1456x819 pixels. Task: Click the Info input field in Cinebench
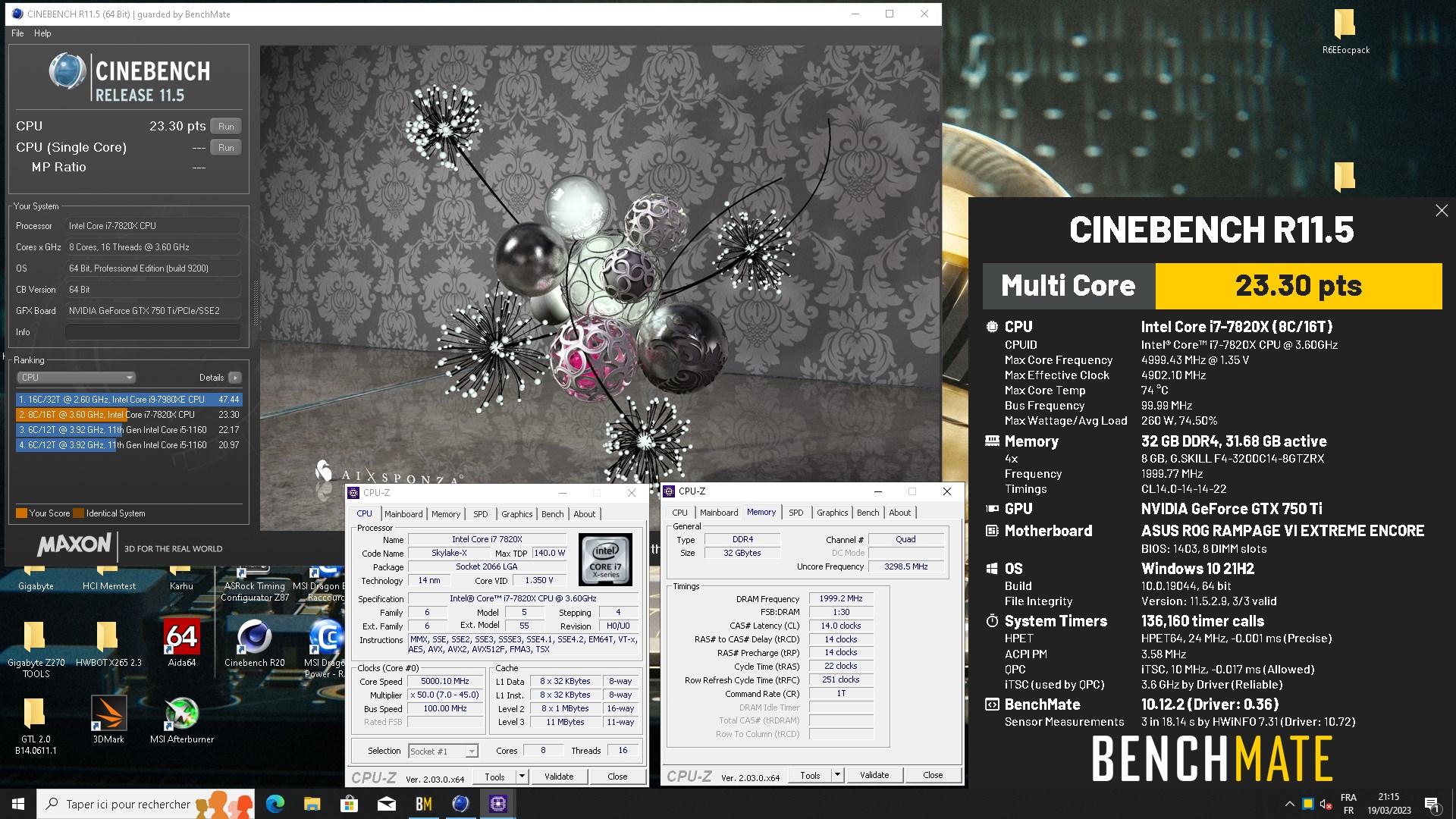(x=153, y=332)
